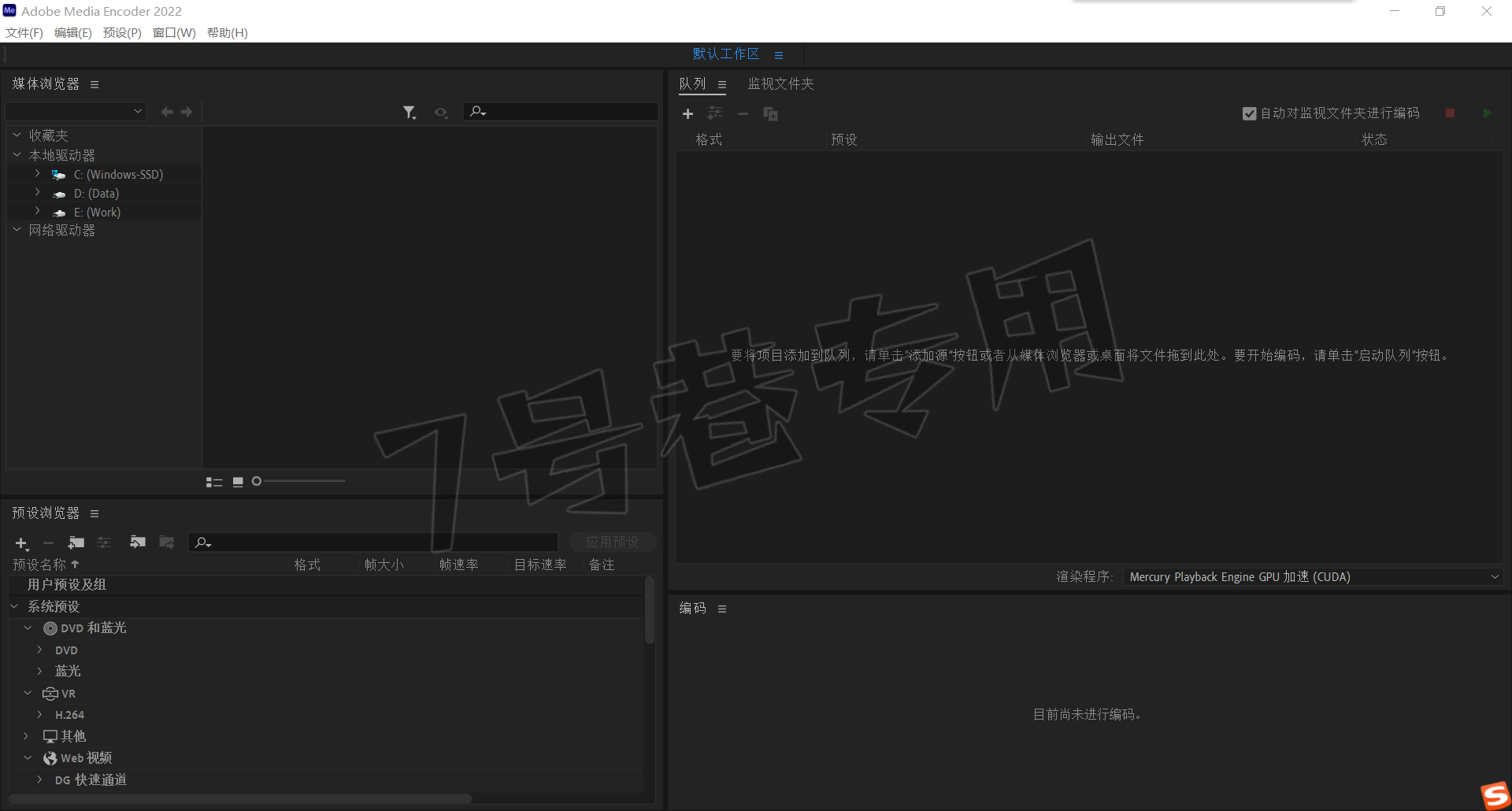Open the 窗口(W) menu
The height and width of the screenshot is (811, 1512).
(174, 32)
